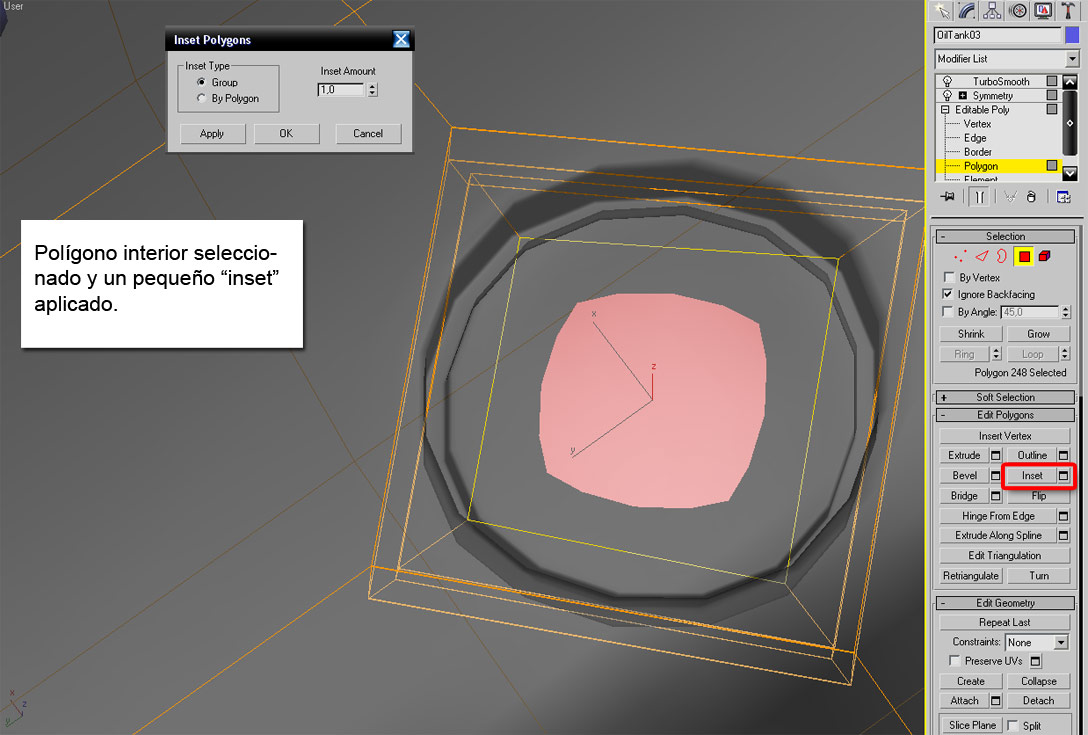Collapse the Edit Geometry rollout
This screenshot has height=735, width=1088.
point(1005,603)
